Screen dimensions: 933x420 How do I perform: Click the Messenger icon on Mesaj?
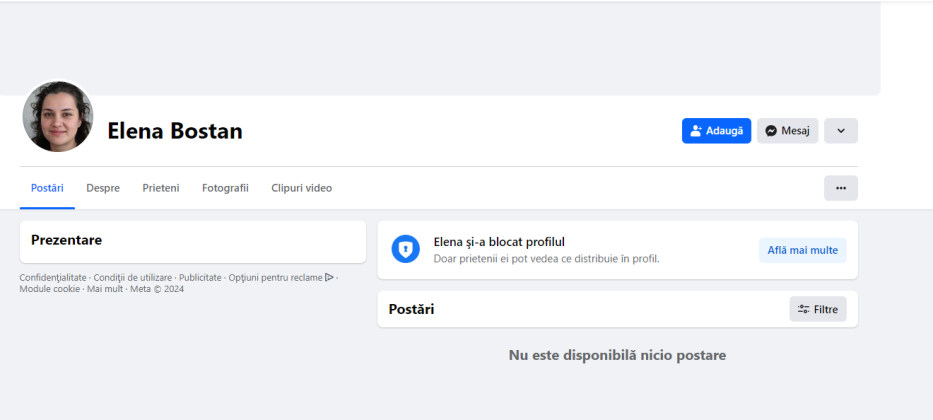[772, 131]
